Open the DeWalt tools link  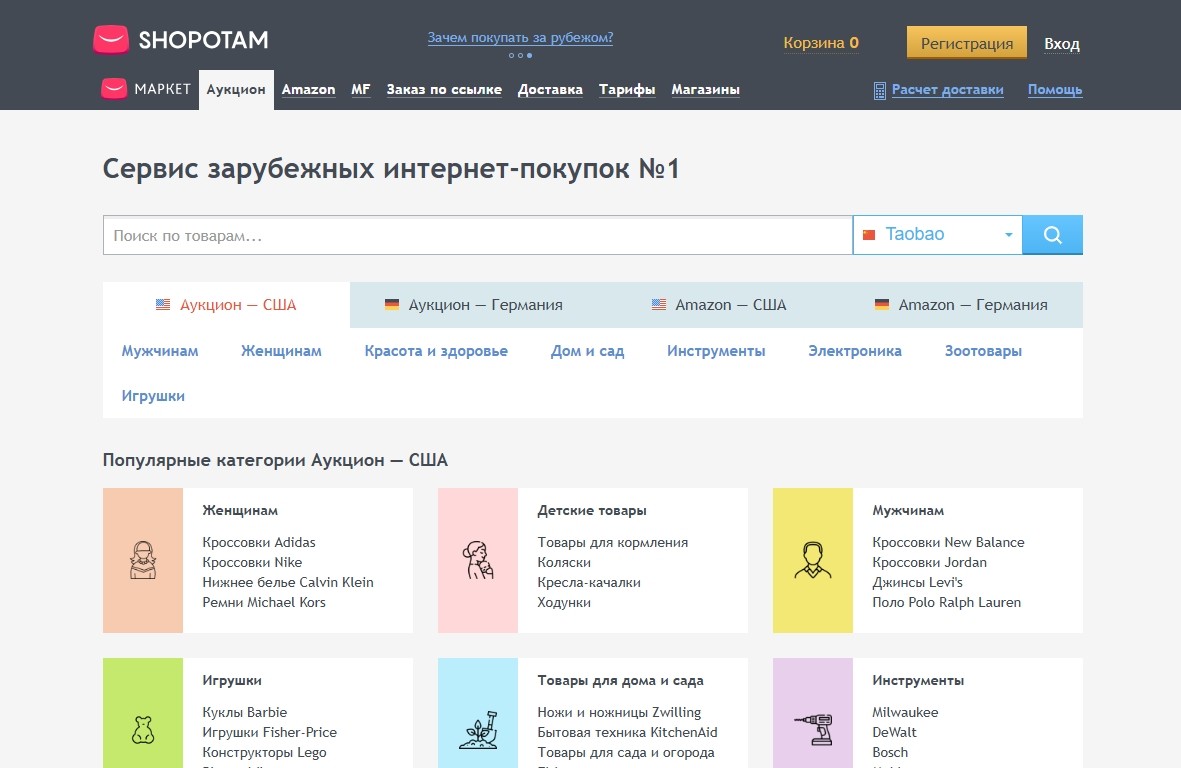(x=895, y=733)
